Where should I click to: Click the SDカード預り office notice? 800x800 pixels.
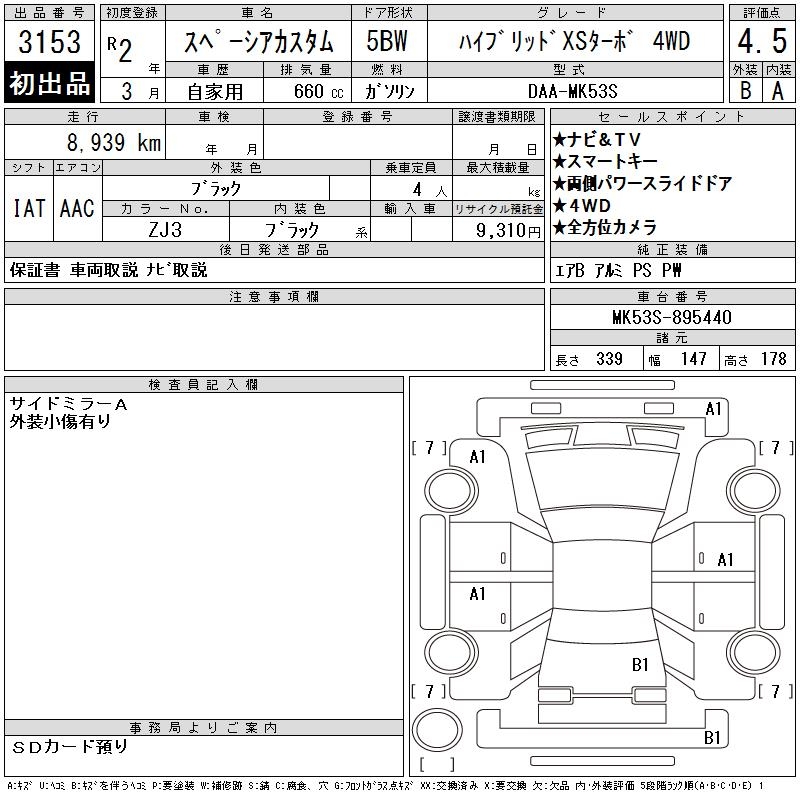coord(70,747)
